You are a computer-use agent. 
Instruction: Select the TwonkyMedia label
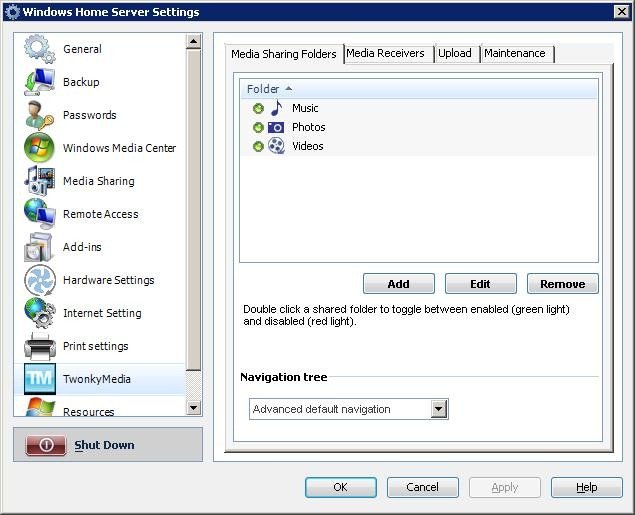(97, 379)
